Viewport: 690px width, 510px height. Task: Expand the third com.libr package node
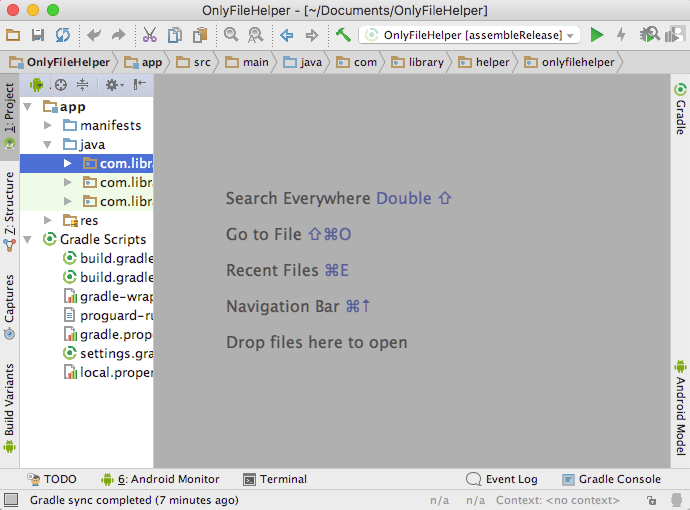67,201
